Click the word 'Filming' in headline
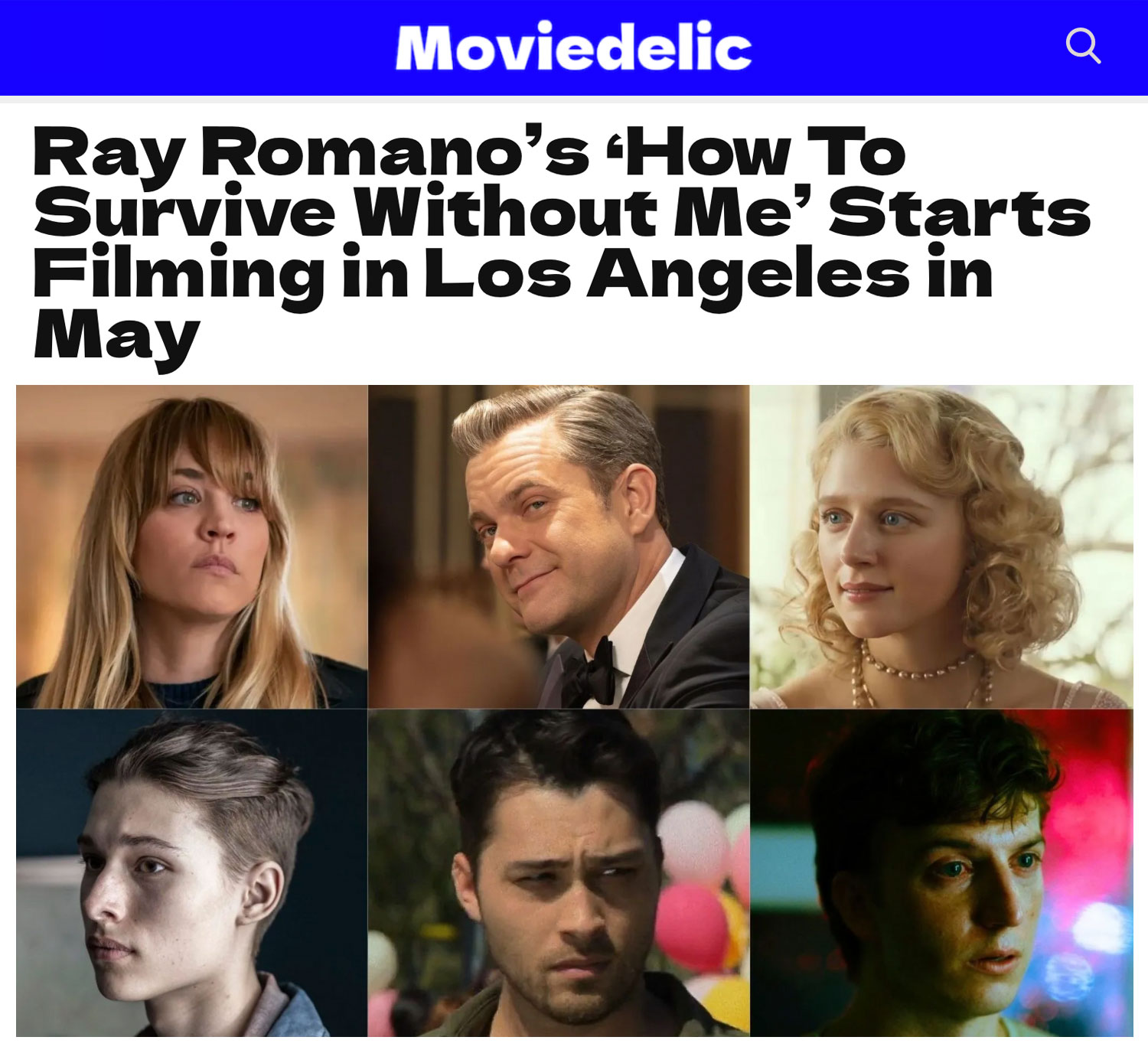 [x=179, y=275]
